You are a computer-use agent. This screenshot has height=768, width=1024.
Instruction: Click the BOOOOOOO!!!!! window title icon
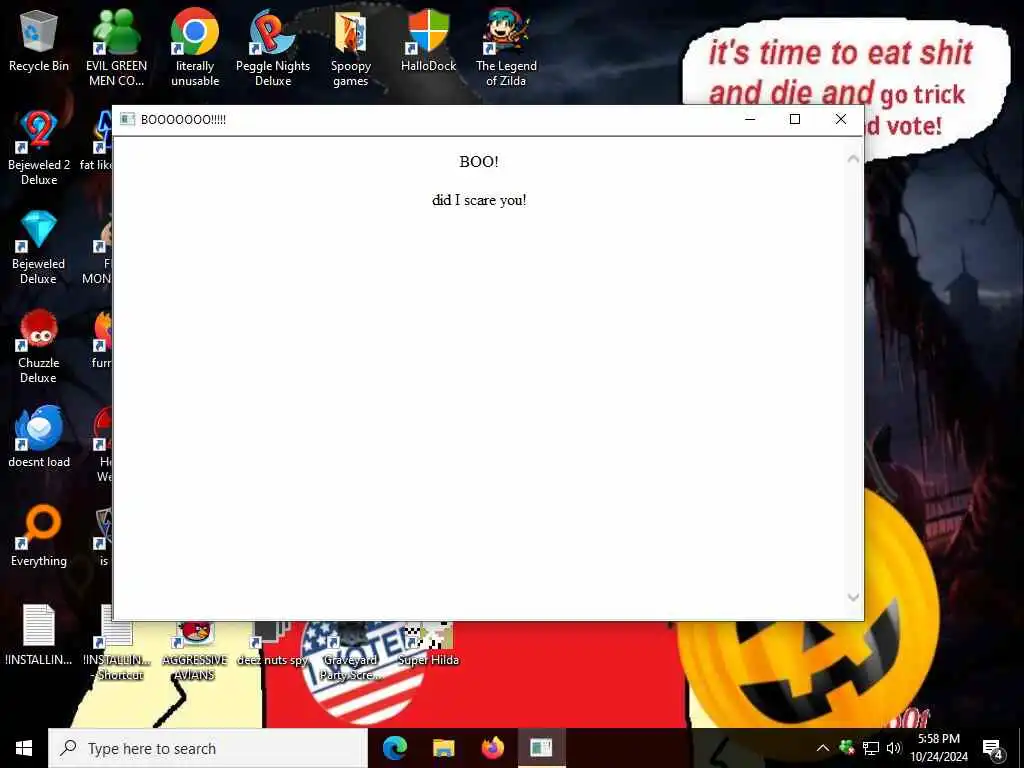point(127,119)
